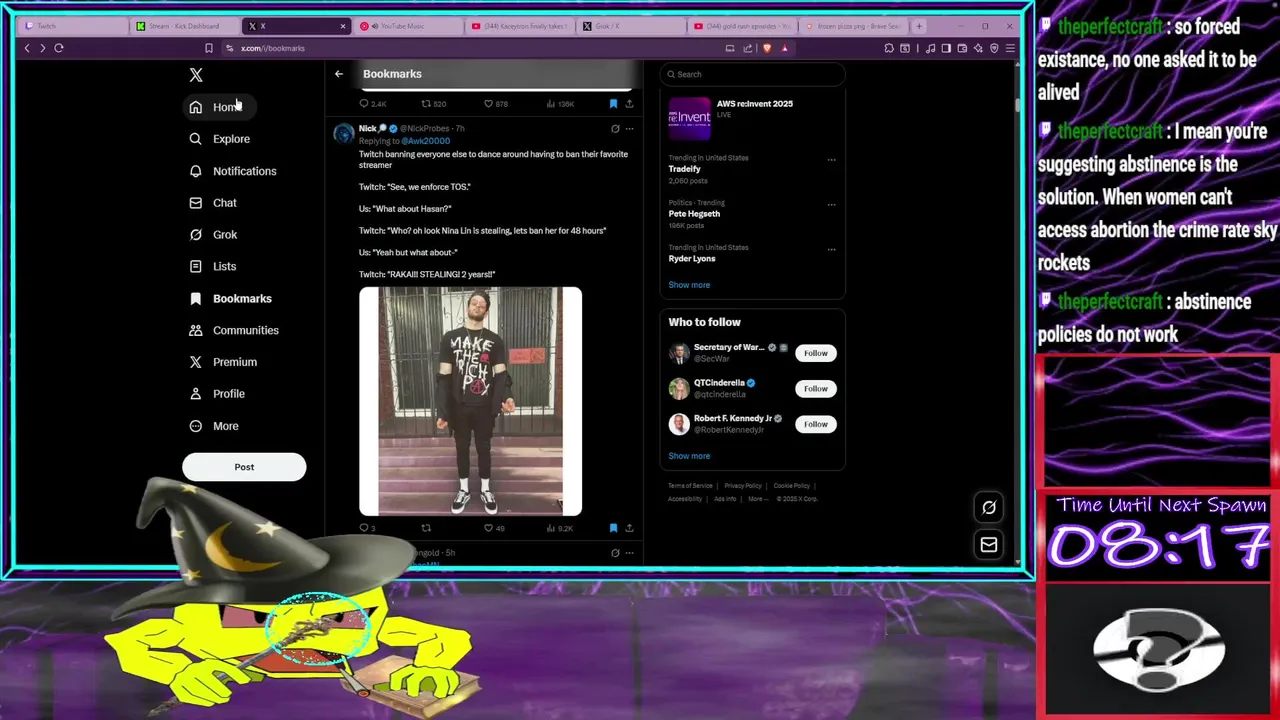The image size is (1280, 720).
Task: Click the browser back arrow
Action: (x=27, y=48)
